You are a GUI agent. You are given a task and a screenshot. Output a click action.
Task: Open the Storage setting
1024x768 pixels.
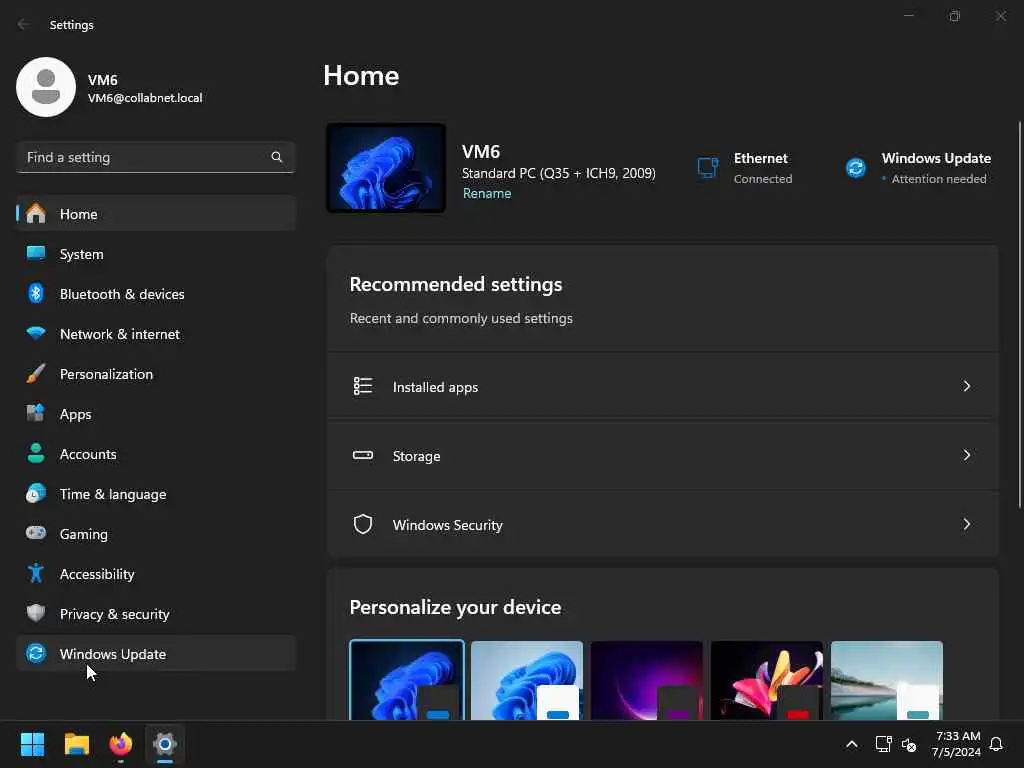coord(663,455)
